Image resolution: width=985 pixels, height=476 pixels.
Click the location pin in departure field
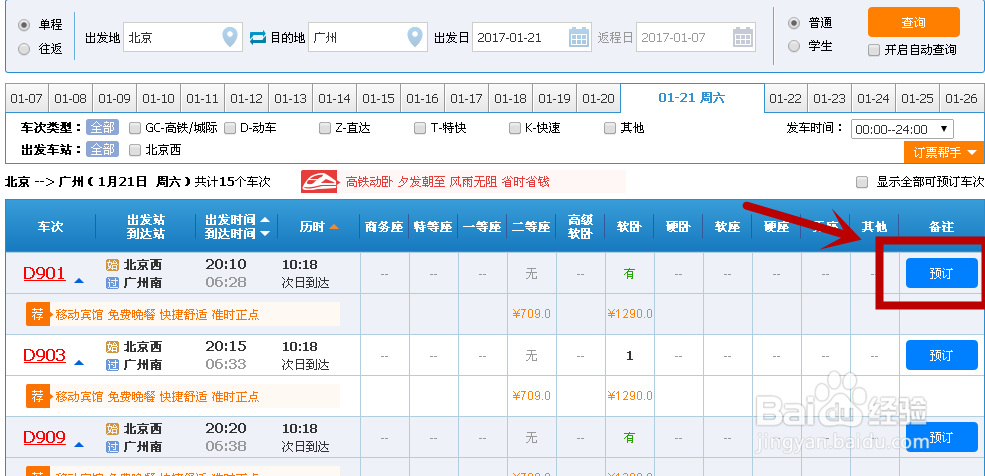[x=231, y=37]
